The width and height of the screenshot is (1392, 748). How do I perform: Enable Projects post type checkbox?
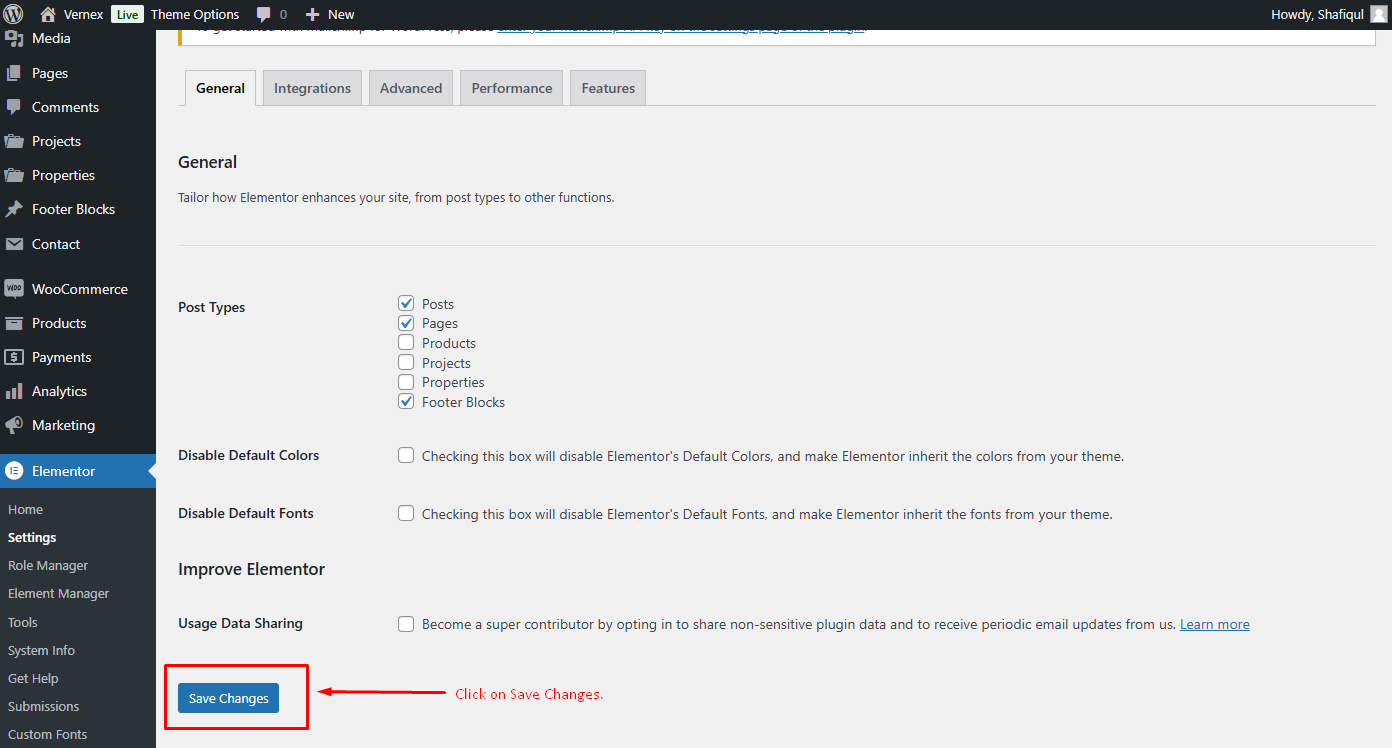pos(406,362)
